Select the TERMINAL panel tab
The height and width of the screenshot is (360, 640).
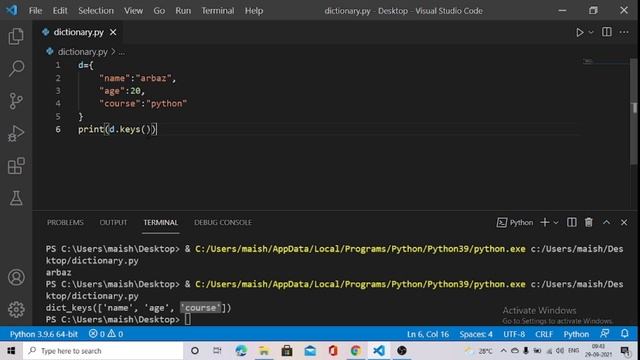[161, 222]
